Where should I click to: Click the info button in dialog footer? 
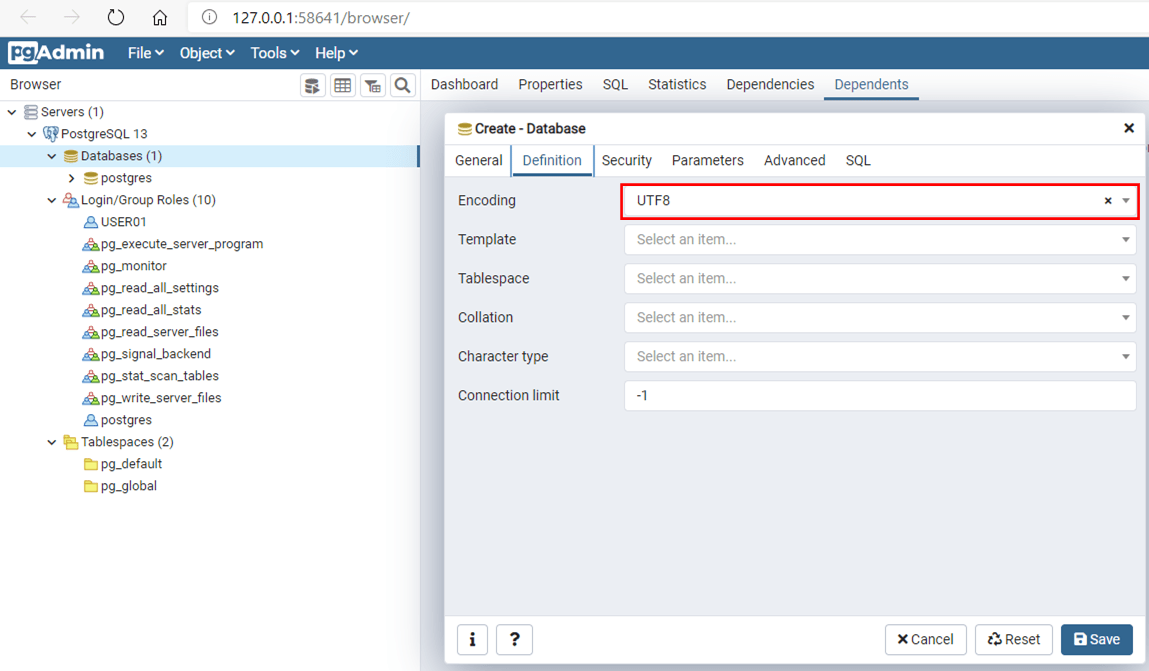pyautogui.click(x=472, y=639)
